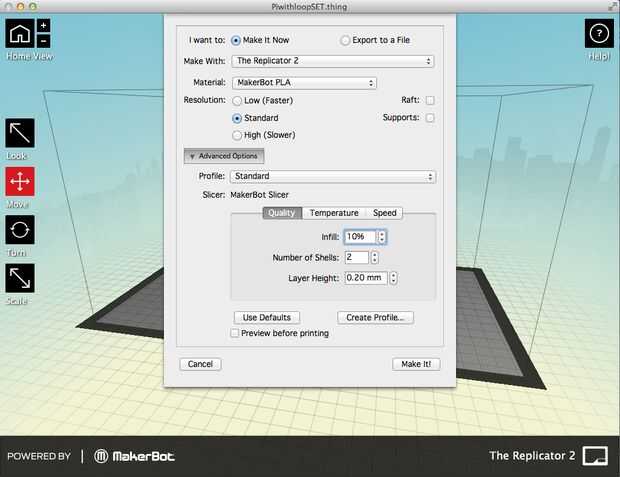Open Help question mark icon
Image resolution: width=620 pixels, height=477 pixels.
click(x=599, y=33)
